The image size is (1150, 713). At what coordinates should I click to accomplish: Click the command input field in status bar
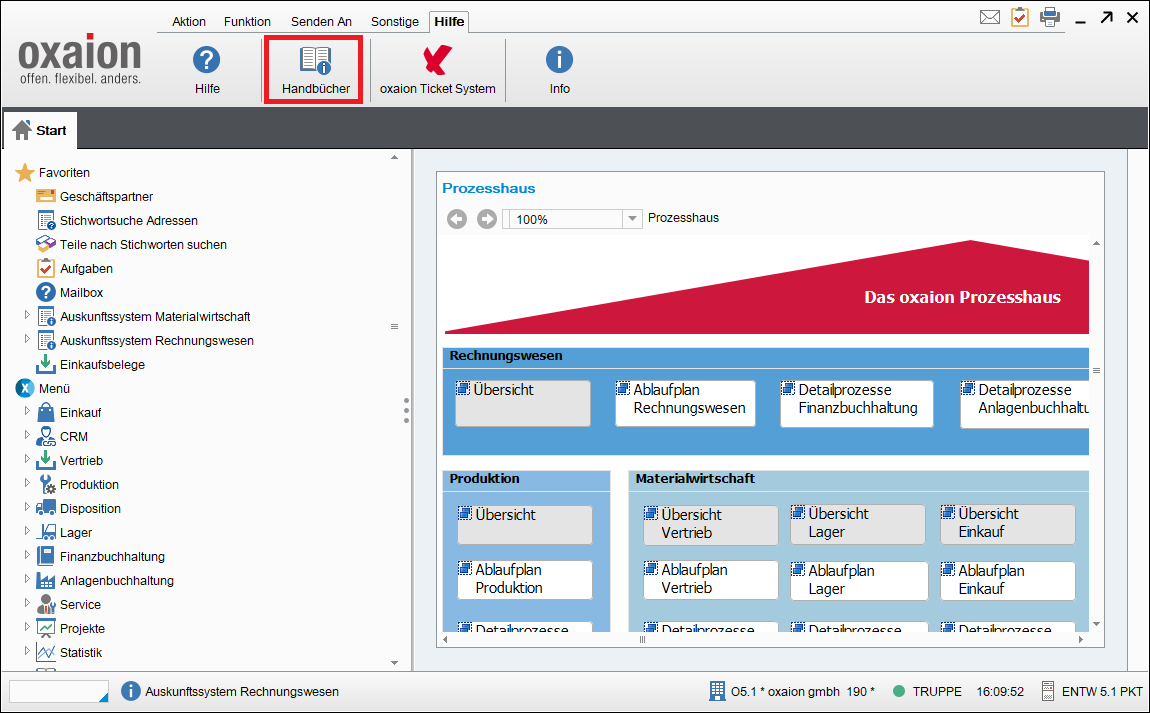pyautogui.click(x=58, y=691)
